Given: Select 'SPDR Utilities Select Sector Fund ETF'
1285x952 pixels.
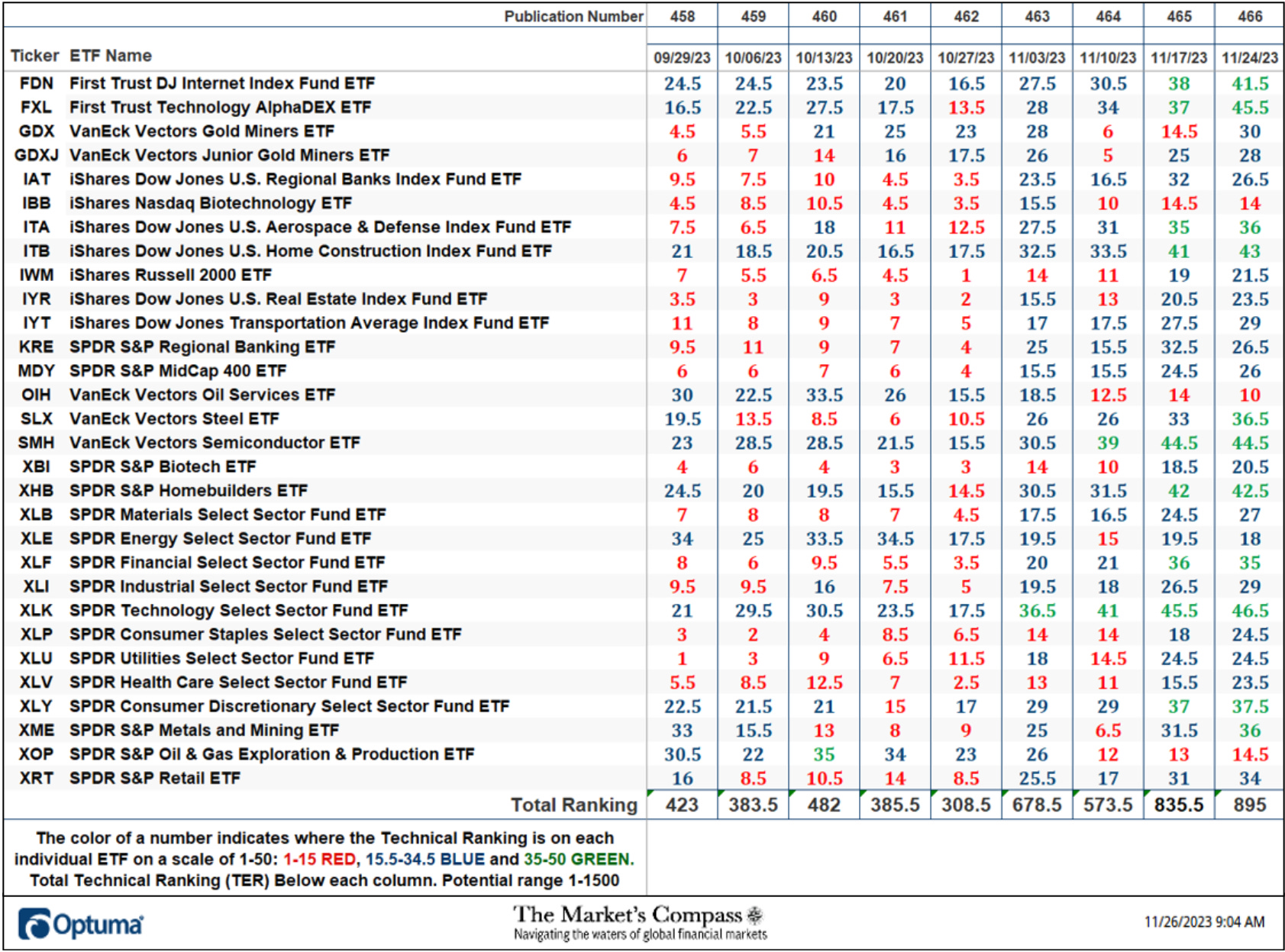Looking at the screenshot, I should (221, 658).
